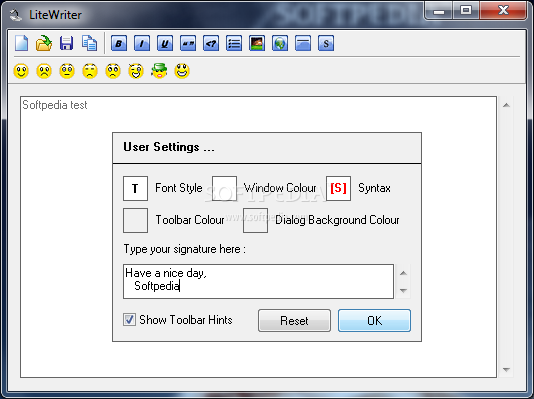
Task: Open a file with the folder icon
Action: point(44,43)
